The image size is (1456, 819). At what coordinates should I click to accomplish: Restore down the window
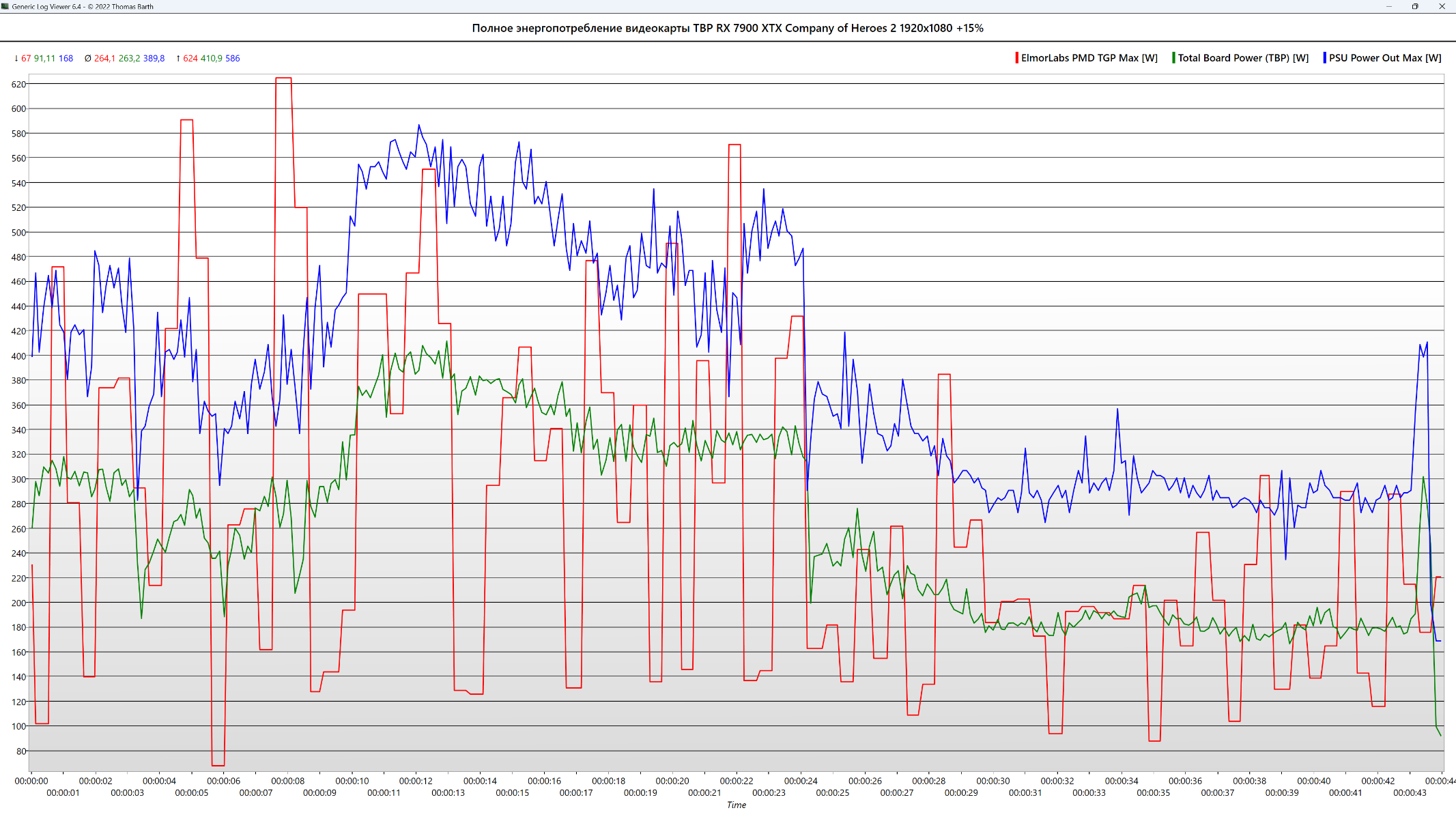[x=1415, y=6]
